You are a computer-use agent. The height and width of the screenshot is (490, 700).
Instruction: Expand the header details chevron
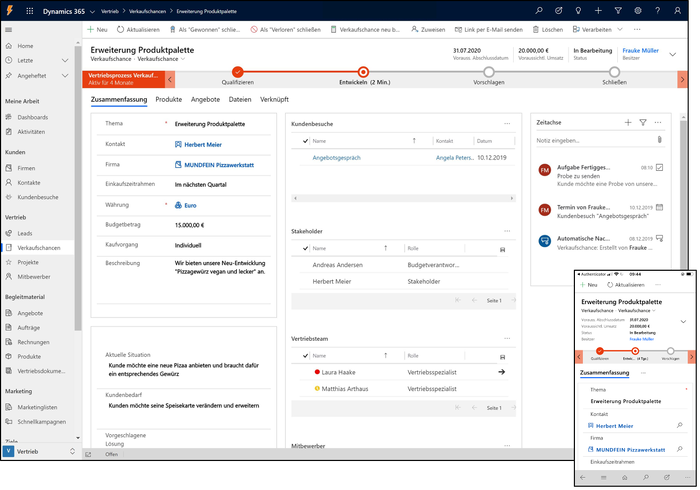tap(672, 54)
